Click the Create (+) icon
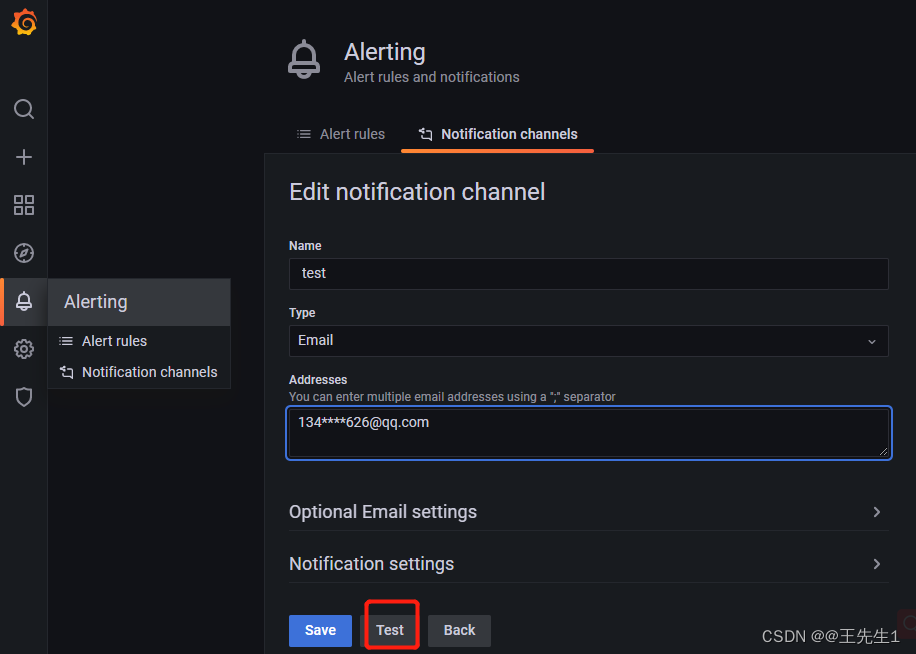 click(23, 157)
